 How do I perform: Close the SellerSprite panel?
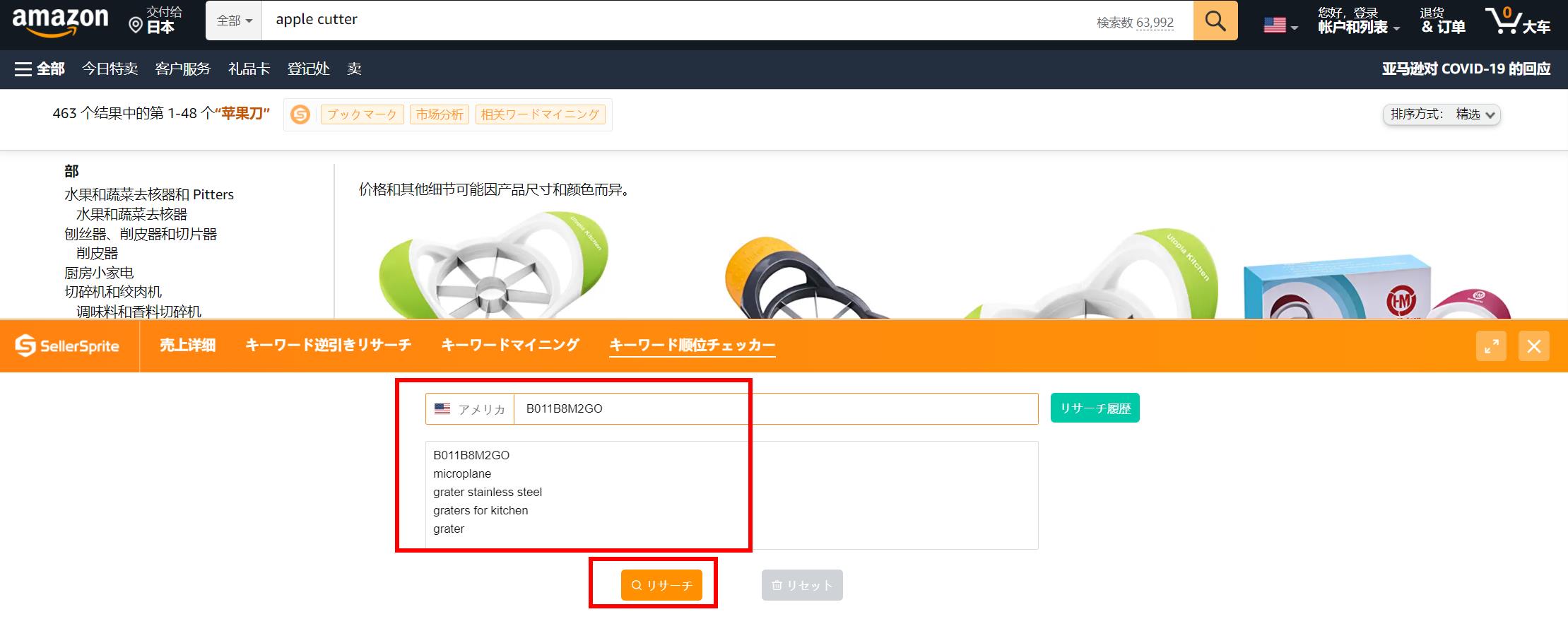pyautogui.click(x=1534, y=346)
